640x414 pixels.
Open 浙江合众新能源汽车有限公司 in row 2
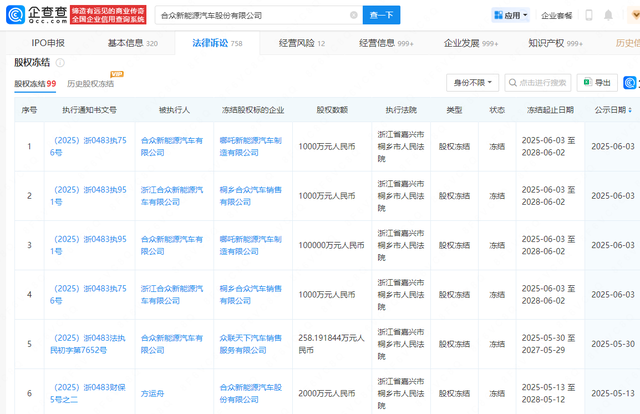[172, 196]
